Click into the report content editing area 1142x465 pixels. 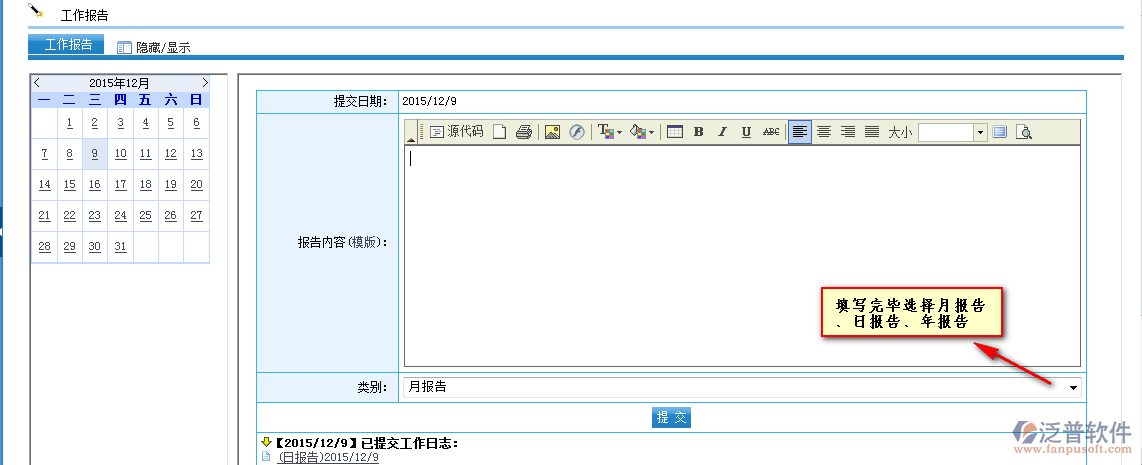(x=742, y=256)
